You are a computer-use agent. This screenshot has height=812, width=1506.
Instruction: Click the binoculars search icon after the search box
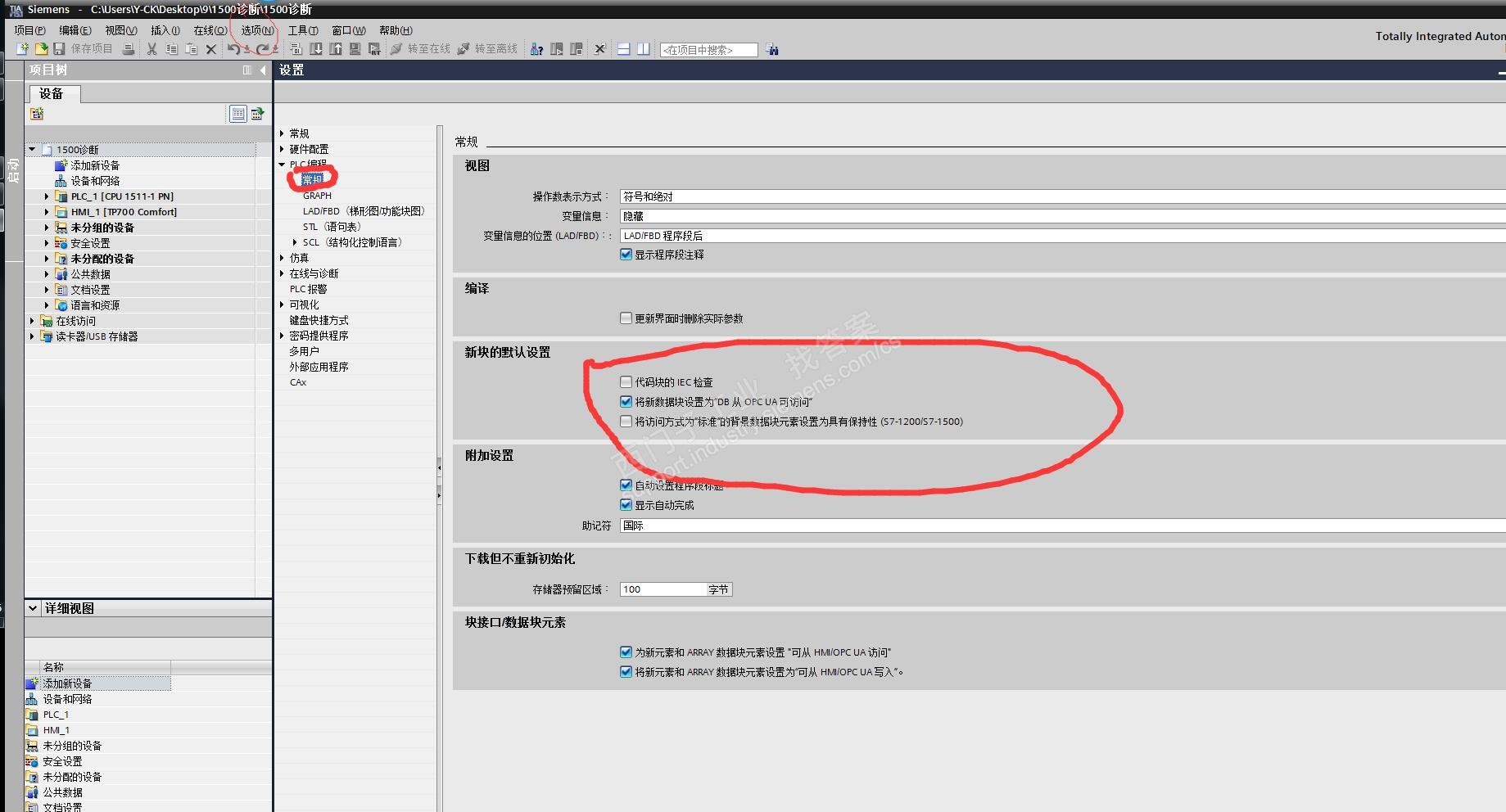772,50
